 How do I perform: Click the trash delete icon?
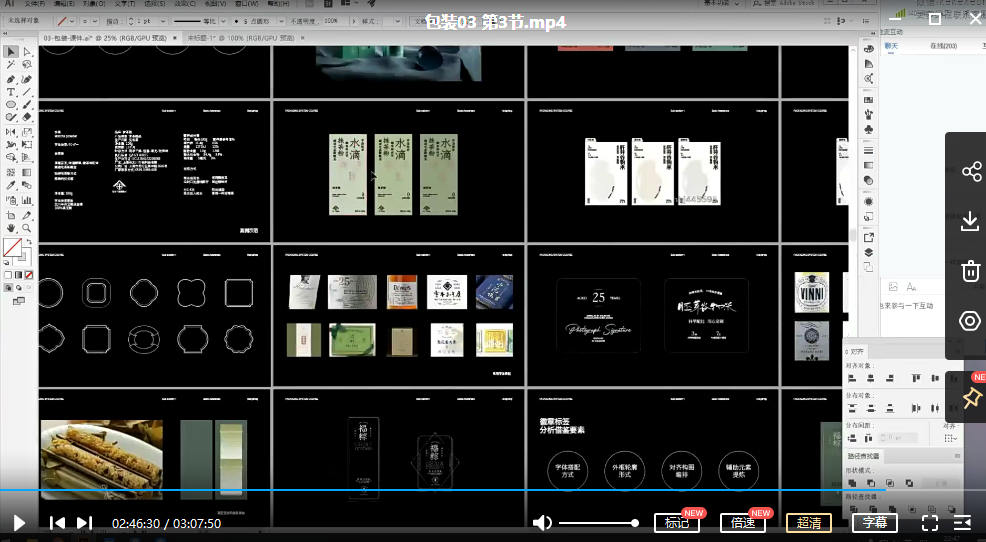pyautogui.click(x=970, y=271)
